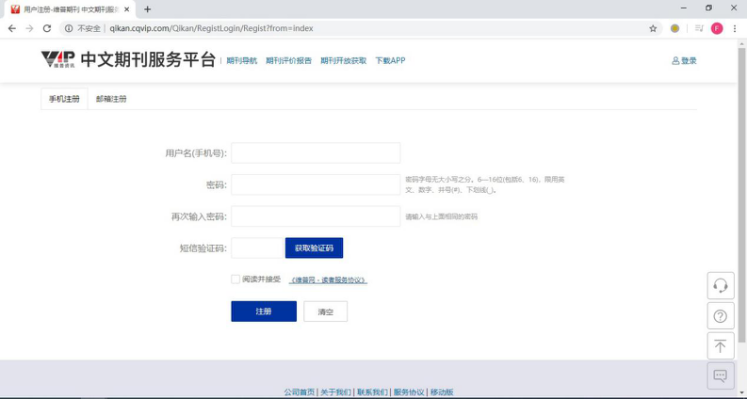Click the 清空 button
This screenshot has height=399, width=747.
coord(325,311)
